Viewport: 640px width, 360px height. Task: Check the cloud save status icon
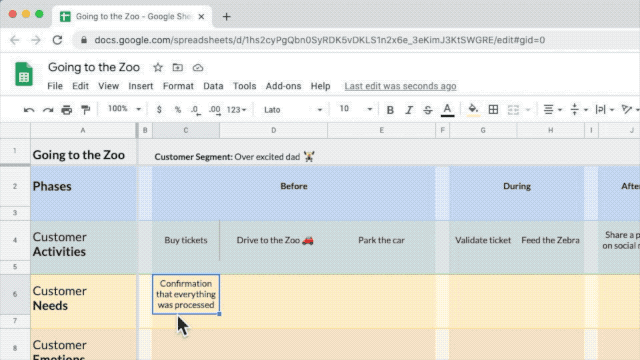pos(198,67)
